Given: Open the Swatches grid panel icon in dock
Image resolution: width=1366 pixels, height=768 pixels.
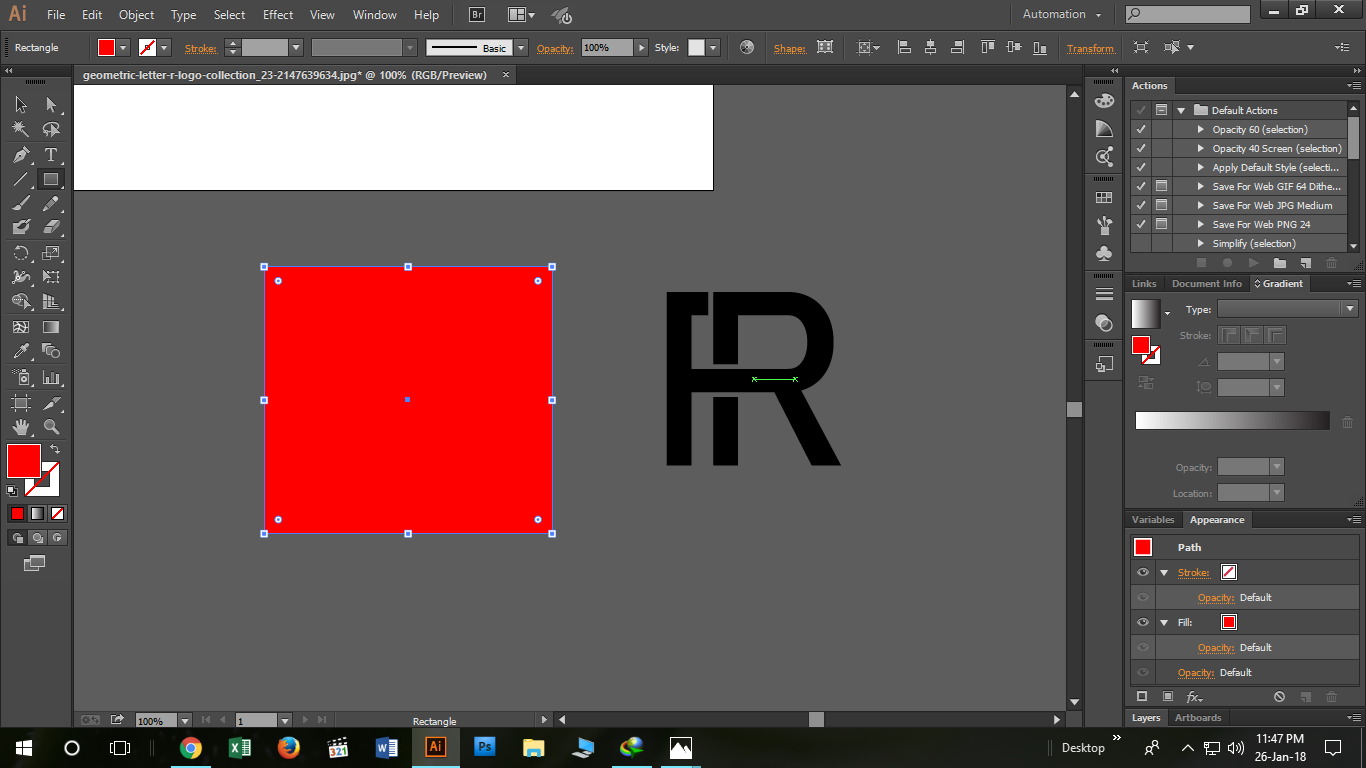Looking at the screenshot, I should pos(1104,198).
